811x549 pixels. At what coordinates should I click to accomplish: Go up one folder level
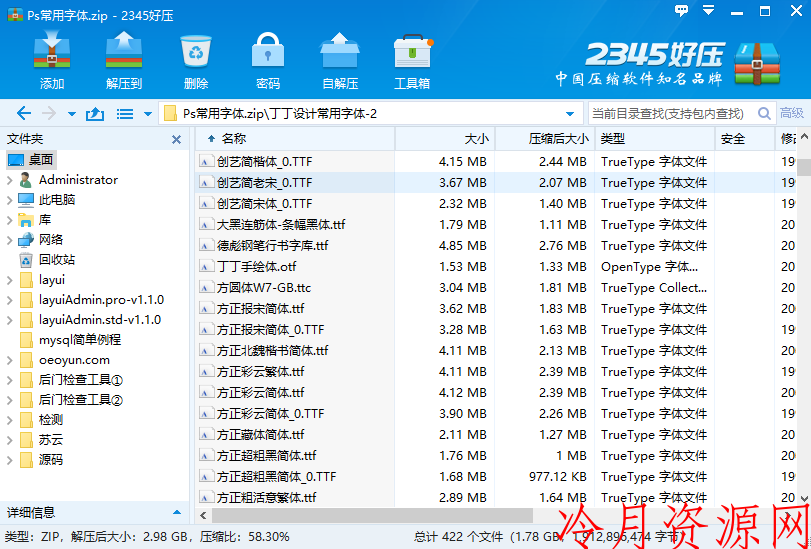tap(95, 113)
